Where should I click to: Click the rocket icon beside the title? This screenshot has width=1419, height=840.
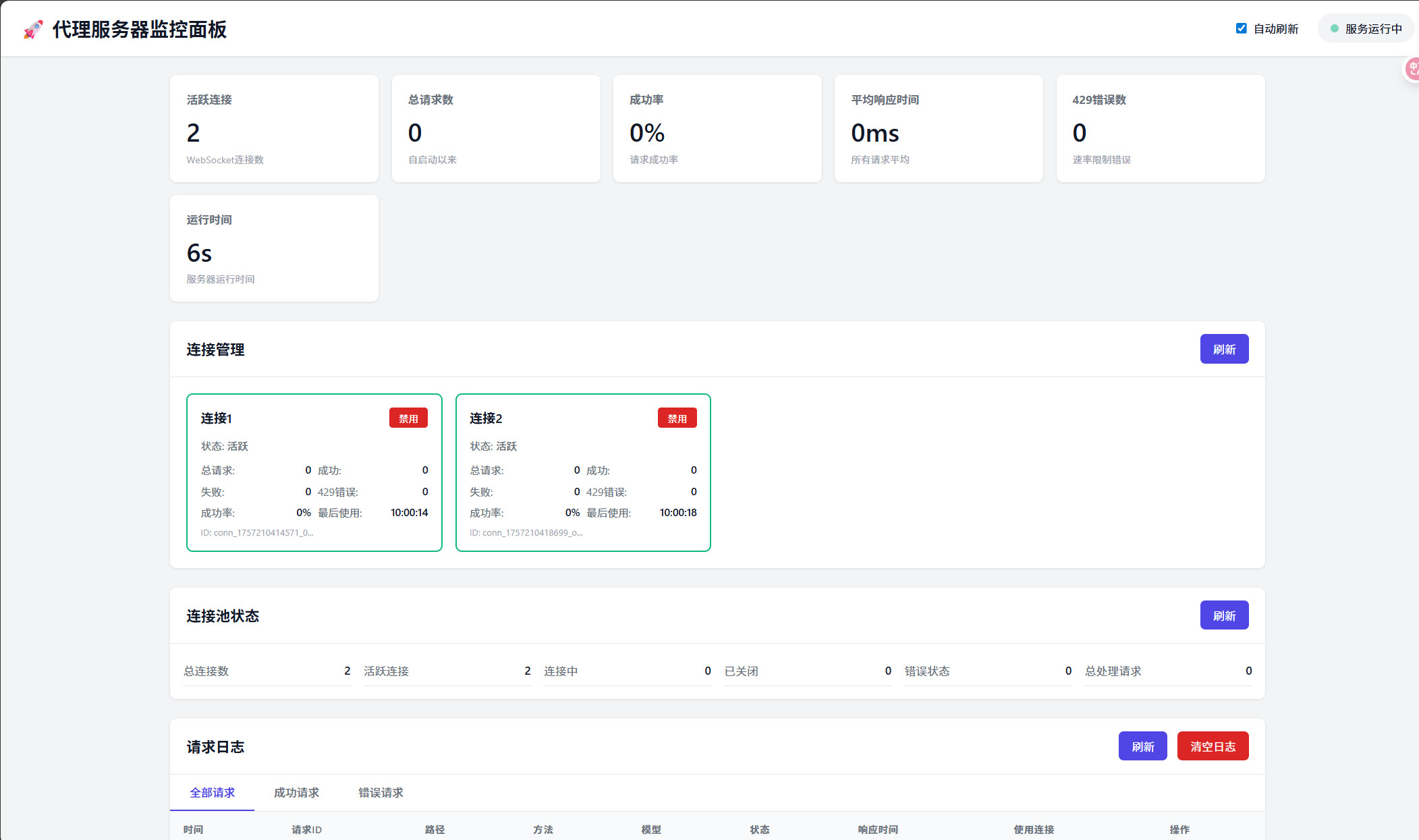point(32,30)
